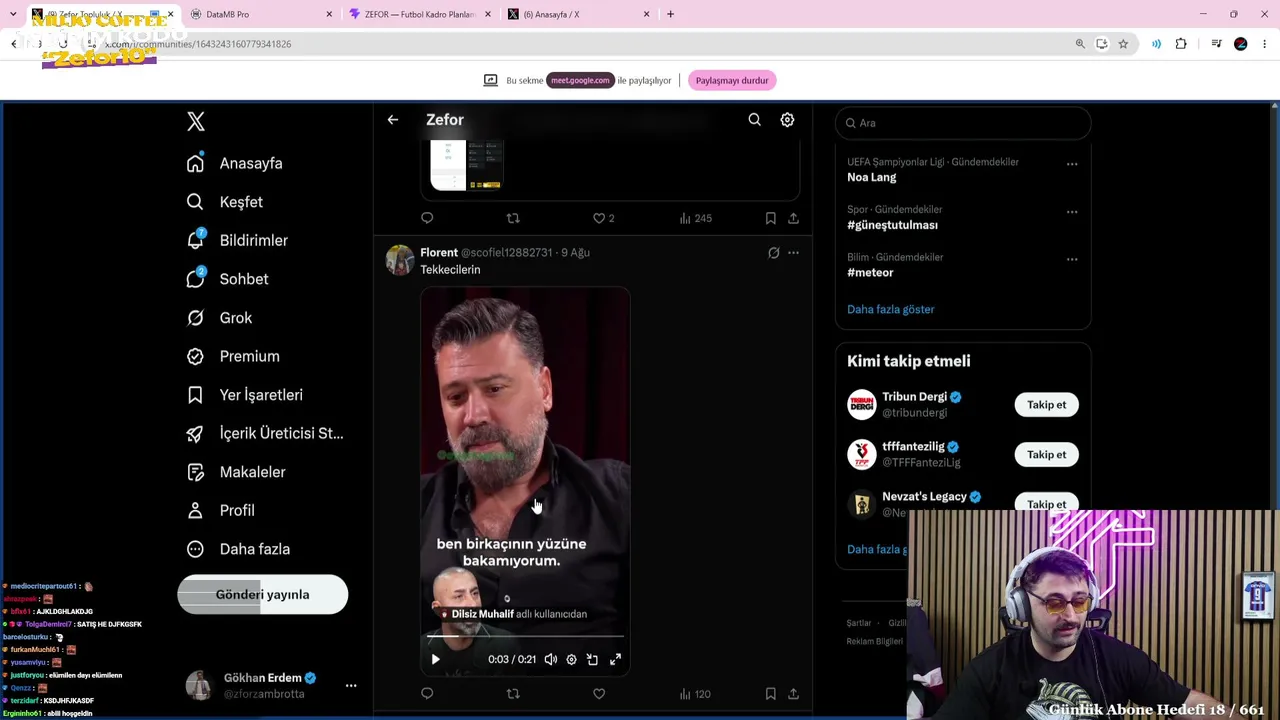Repost Florent's post

tap(513, 694)
